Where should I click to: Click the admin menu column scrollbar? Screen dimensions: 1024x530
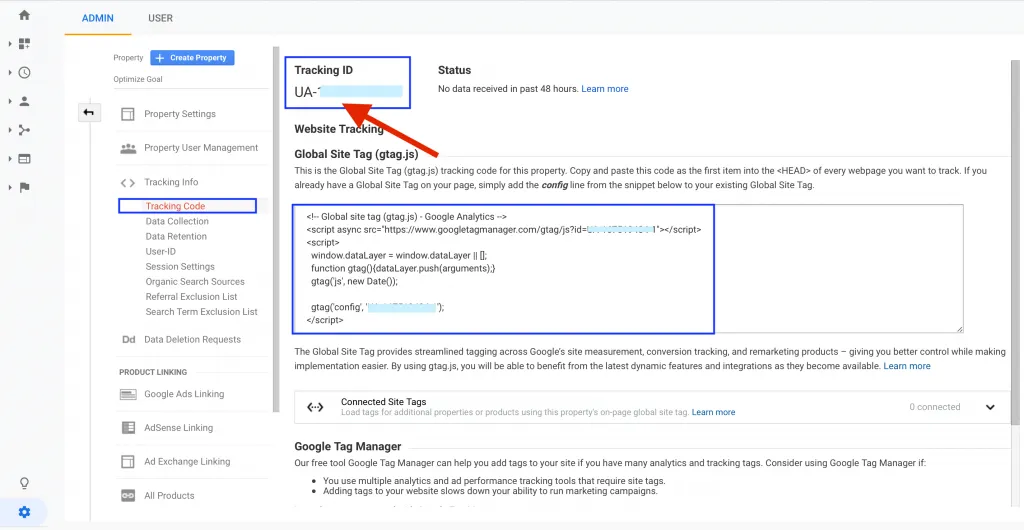tap(276, 228)
